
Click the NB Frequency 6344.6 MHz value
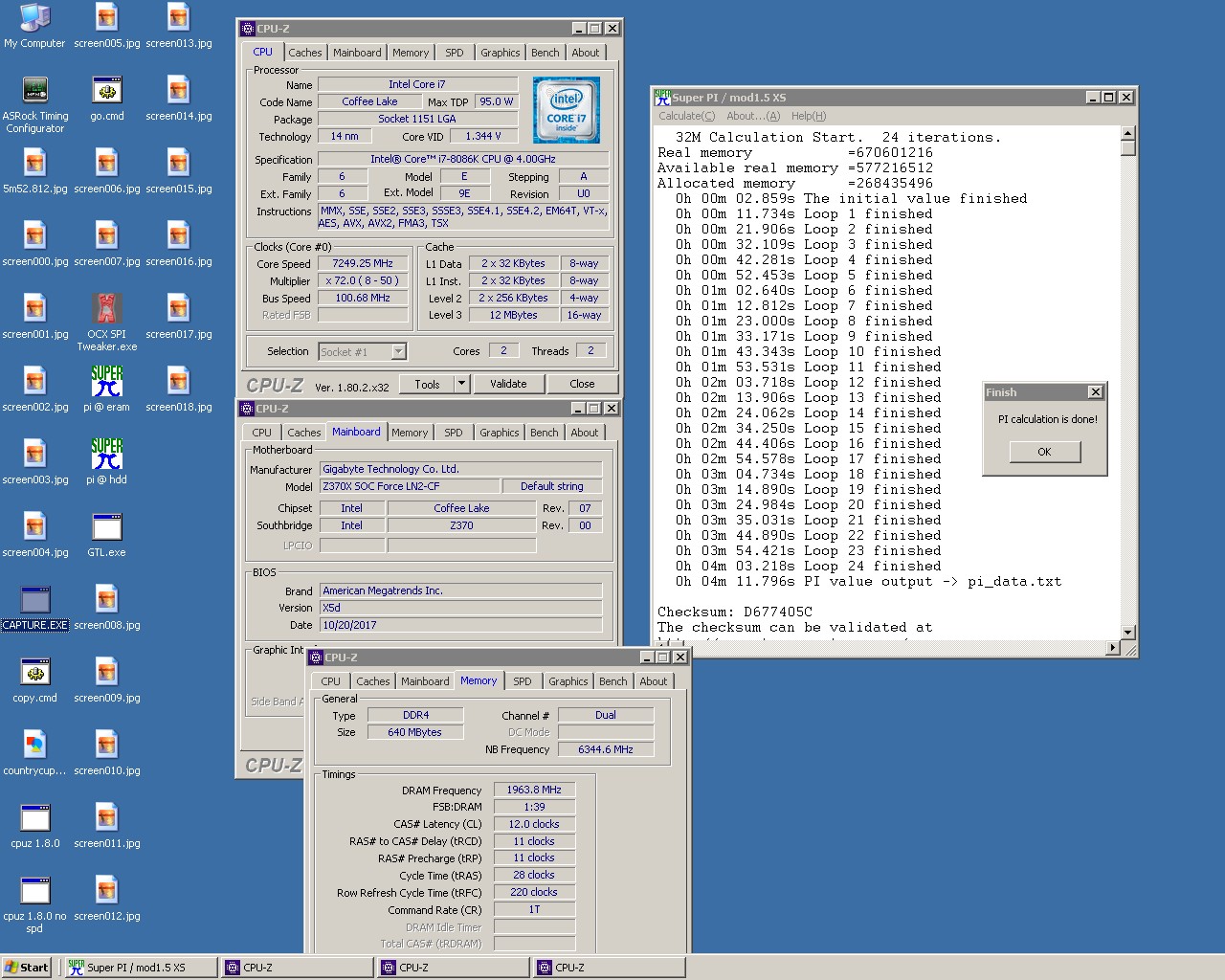605,749
